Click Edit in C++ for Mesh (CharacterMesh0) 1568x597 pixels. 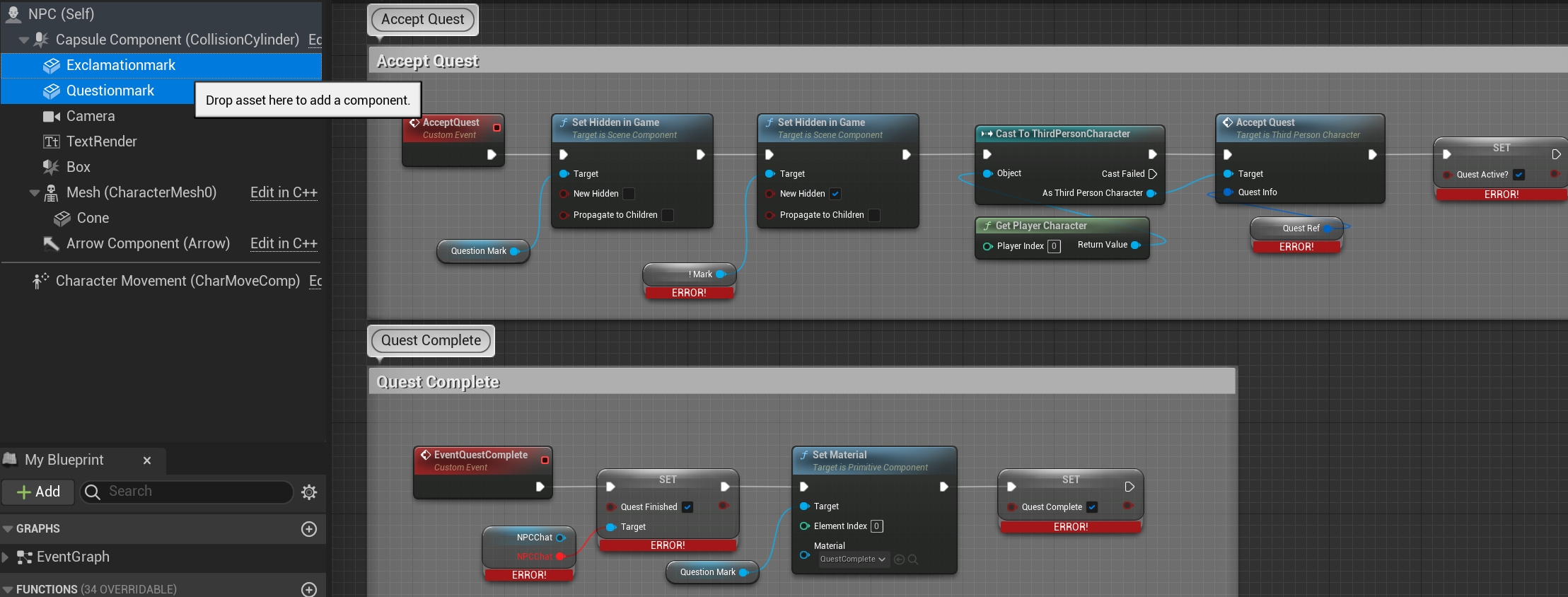(x=284, y=192)
